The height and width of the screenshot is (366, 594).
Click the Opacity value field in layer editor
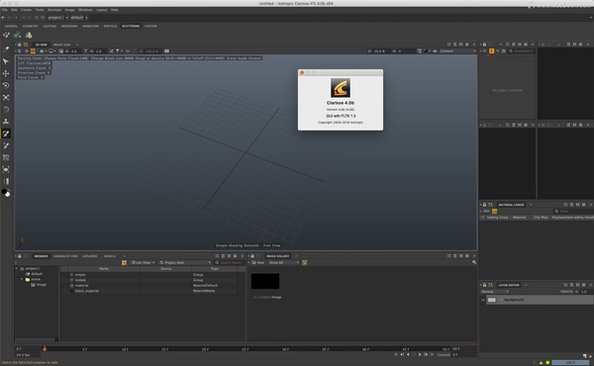586,292
